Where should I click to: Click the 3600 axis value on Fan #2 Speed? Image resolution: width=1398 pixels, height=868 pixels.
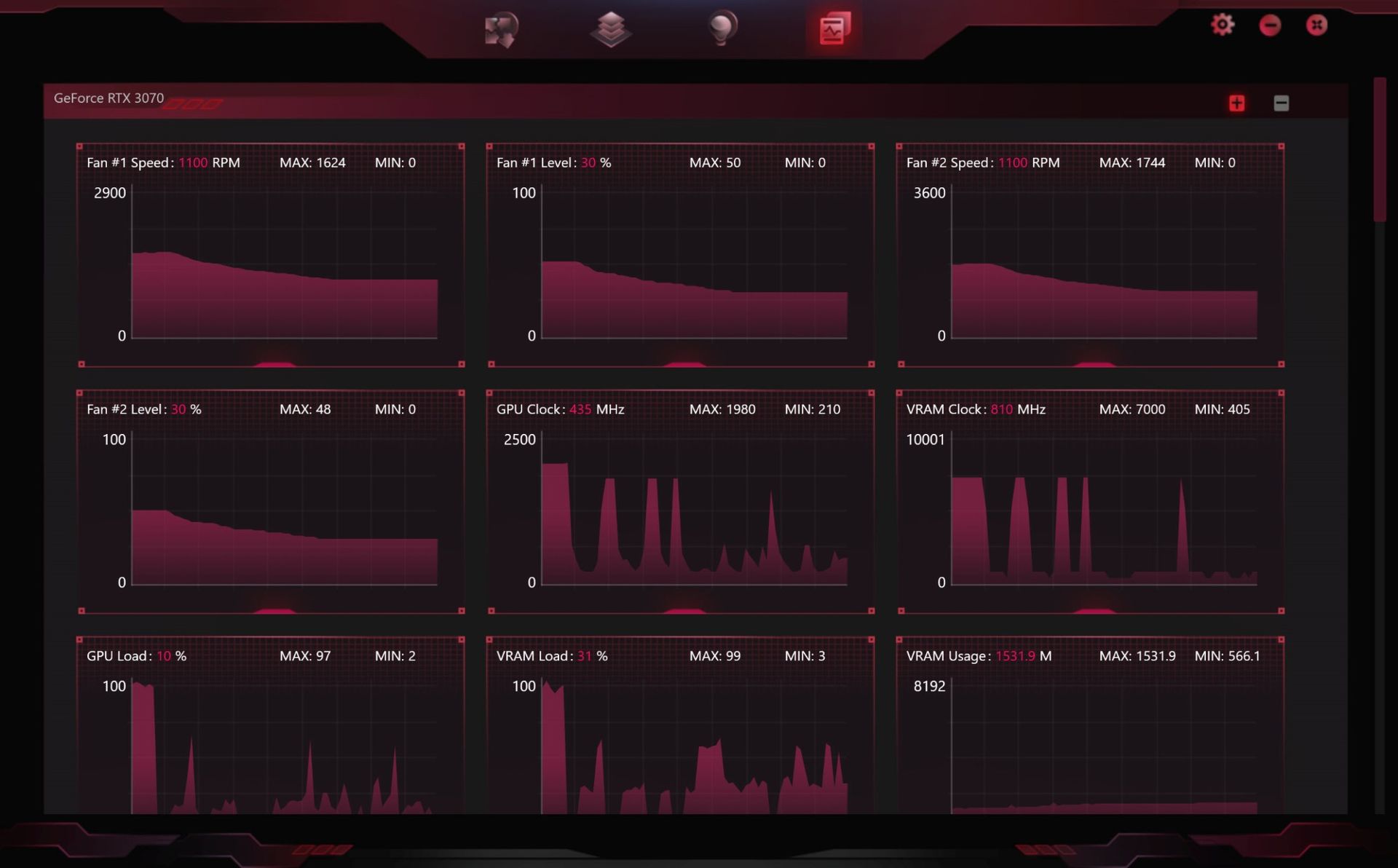point(930,194)
